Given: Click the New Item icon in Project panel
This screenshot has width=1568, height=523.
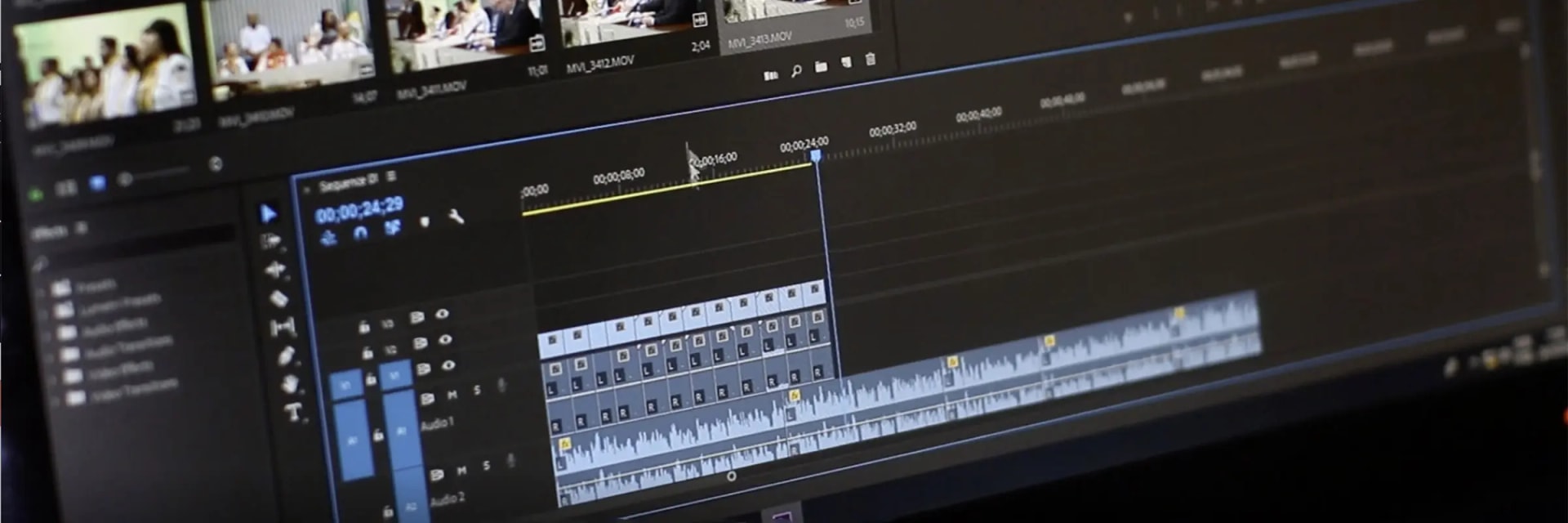Looking at the screenshot, I should coord(846,62).
